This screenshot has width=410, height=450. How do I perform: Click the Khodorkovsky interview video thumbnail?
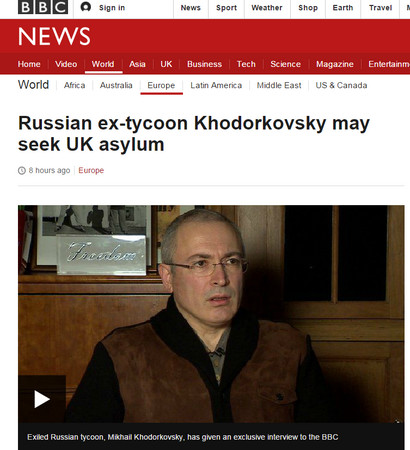coord(211,314)
